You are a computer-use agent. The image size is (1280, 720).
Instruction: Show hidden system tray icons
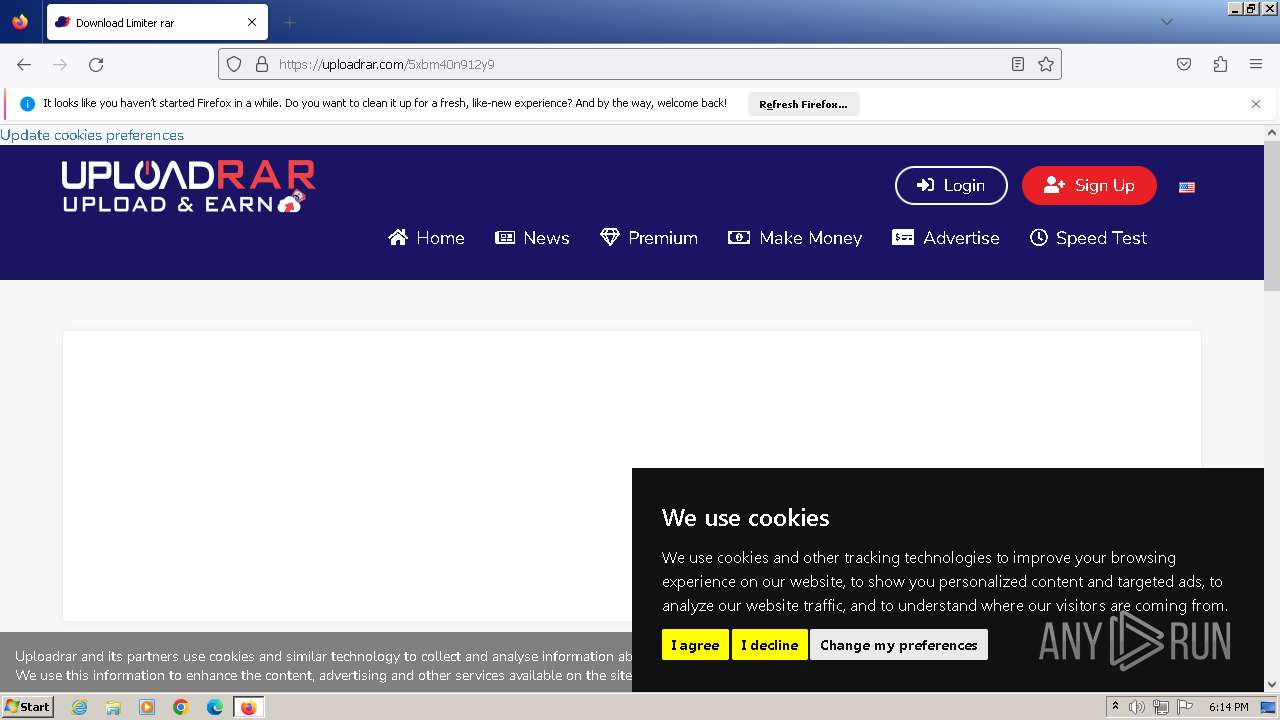pos(1115,707)
